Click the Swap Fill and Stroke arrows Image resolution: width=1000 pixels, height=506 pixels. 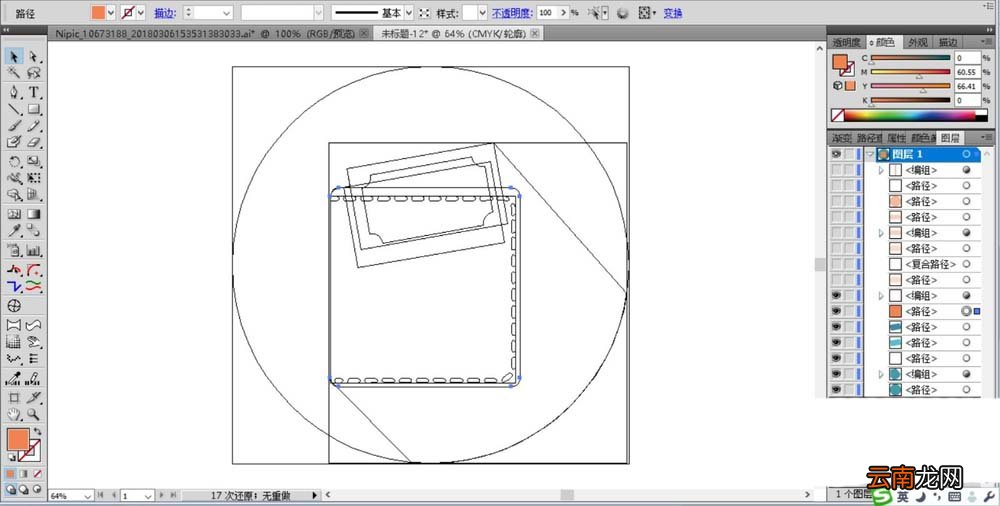click(x=37, y=433)
